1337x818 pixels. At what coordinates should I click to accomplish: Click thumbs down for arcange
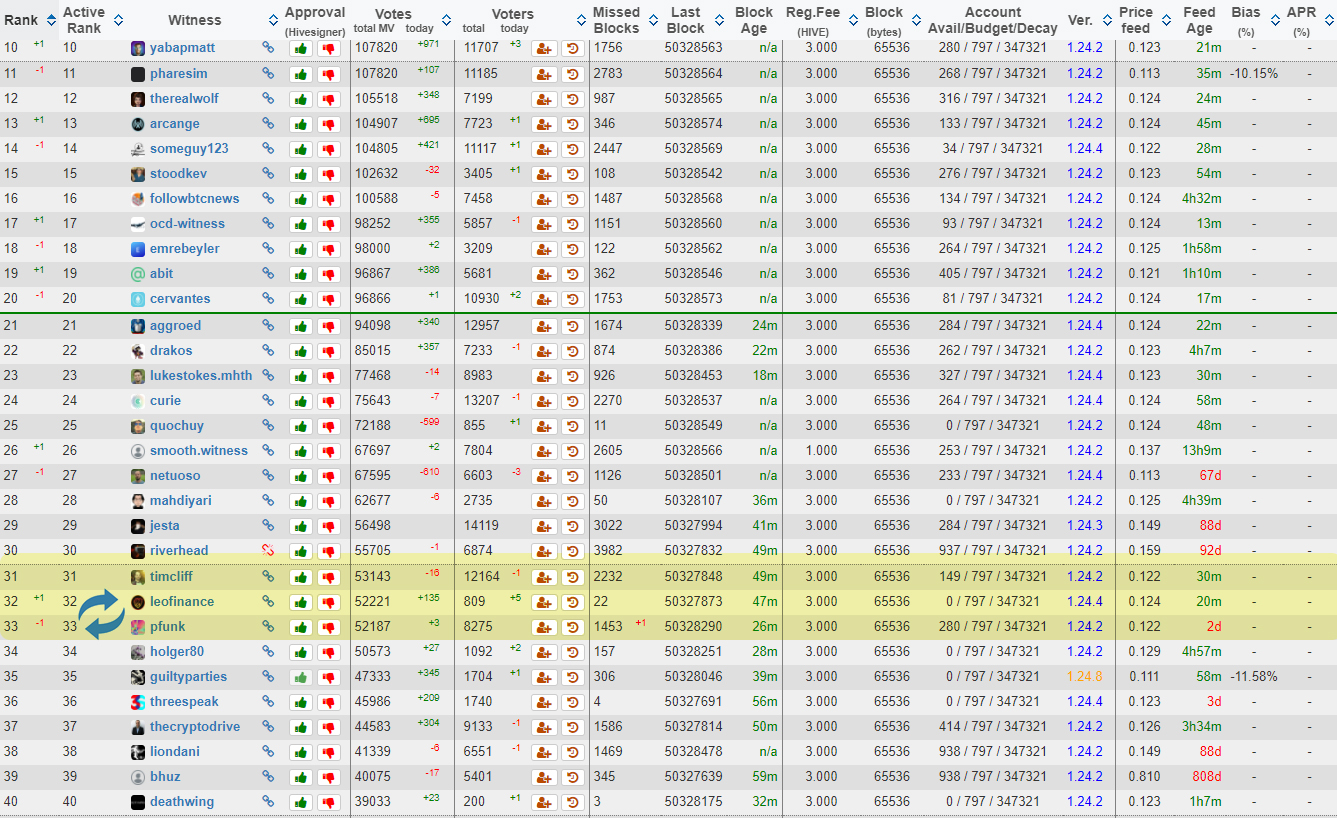click(x=328, y=124)
